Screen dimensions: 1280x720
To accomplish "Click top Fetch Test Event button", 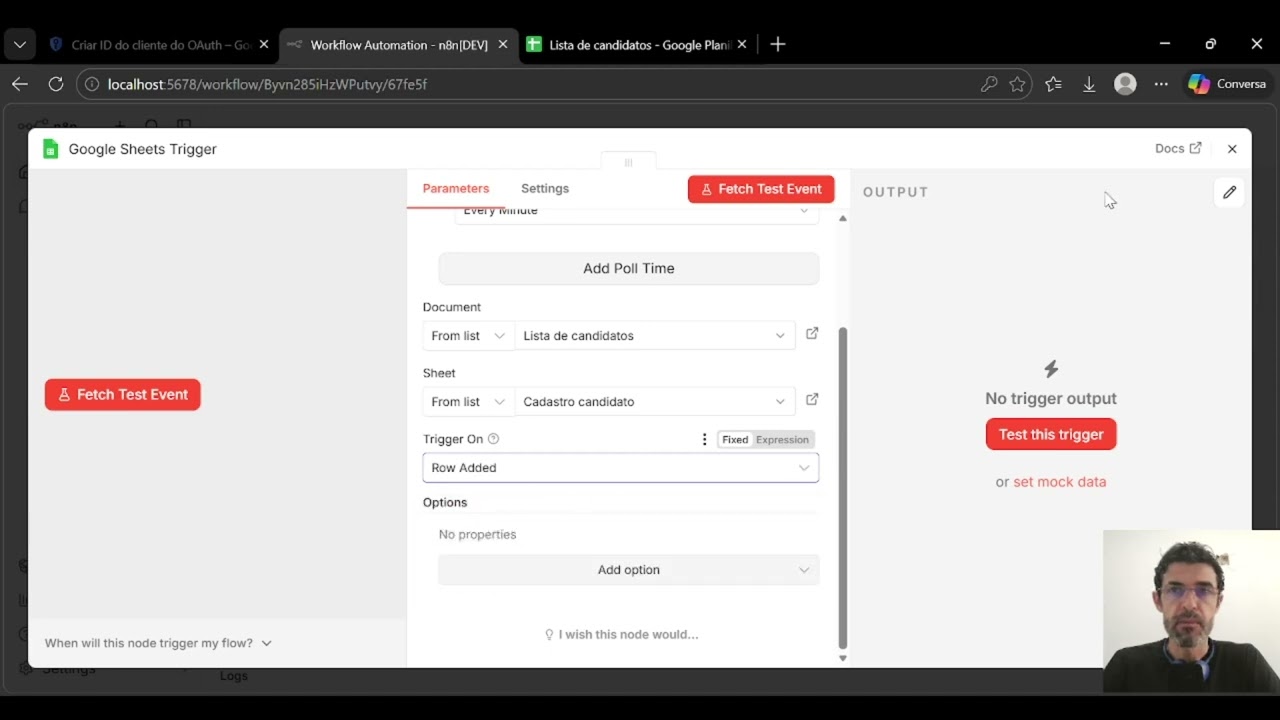I will coord(761,189).
